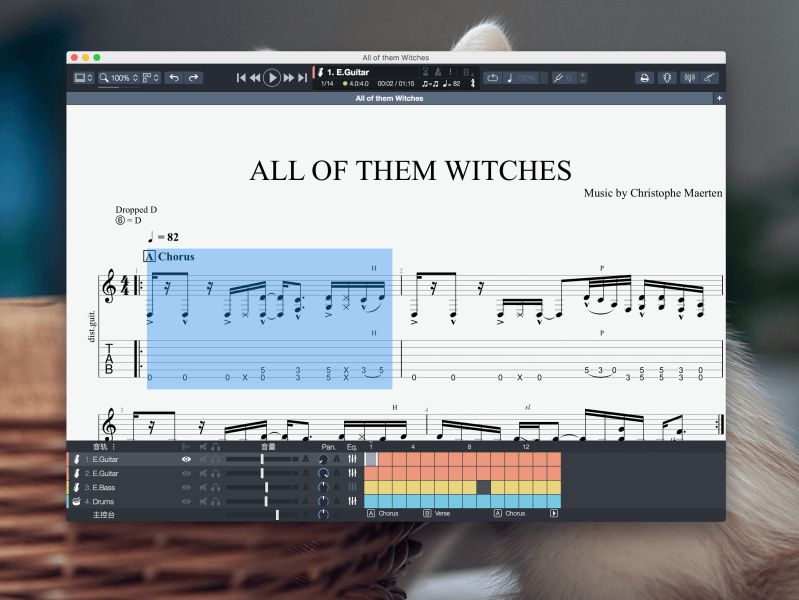The height and width of the screenshot is (600, 799).
Task: Switch to All of them Witches tab
Action: click(x=389, y=98)
